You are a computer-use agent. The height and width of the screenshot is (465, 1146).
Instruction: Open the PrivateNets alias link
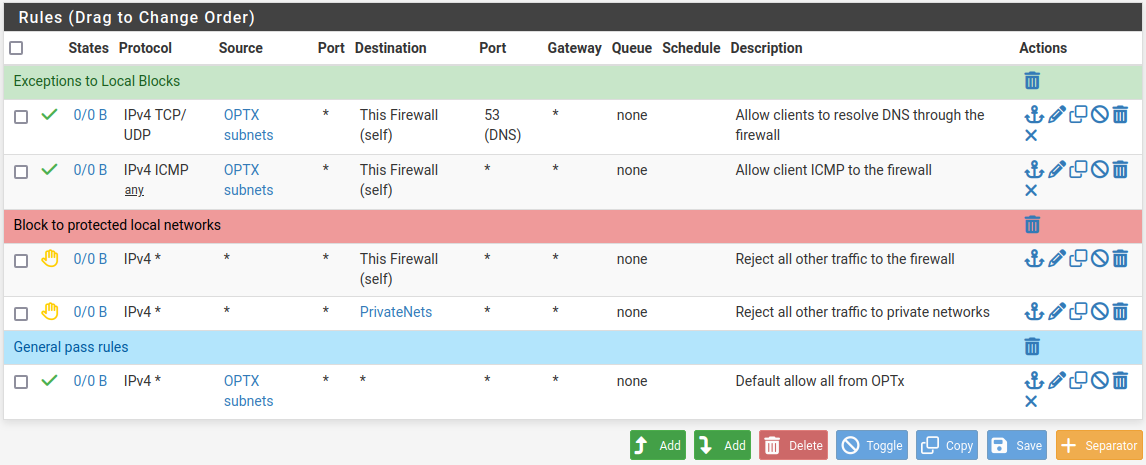click(x=396, y=312)
